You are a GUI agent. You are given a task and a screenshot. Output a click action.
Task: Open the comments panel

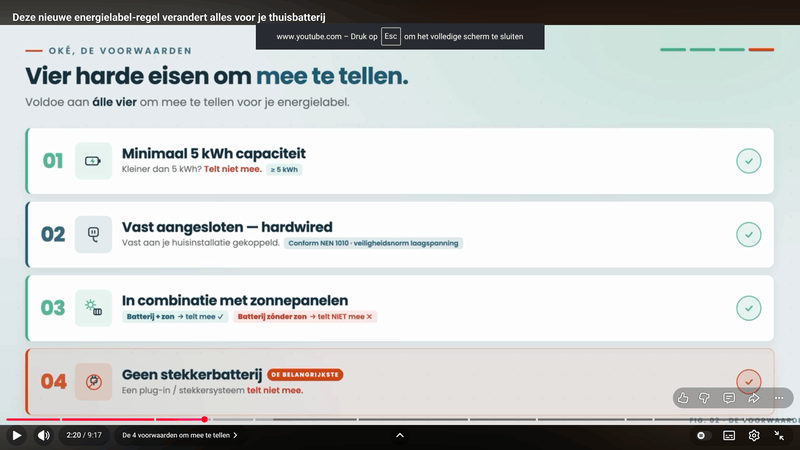pyautogui.click(x=729, y=398)
